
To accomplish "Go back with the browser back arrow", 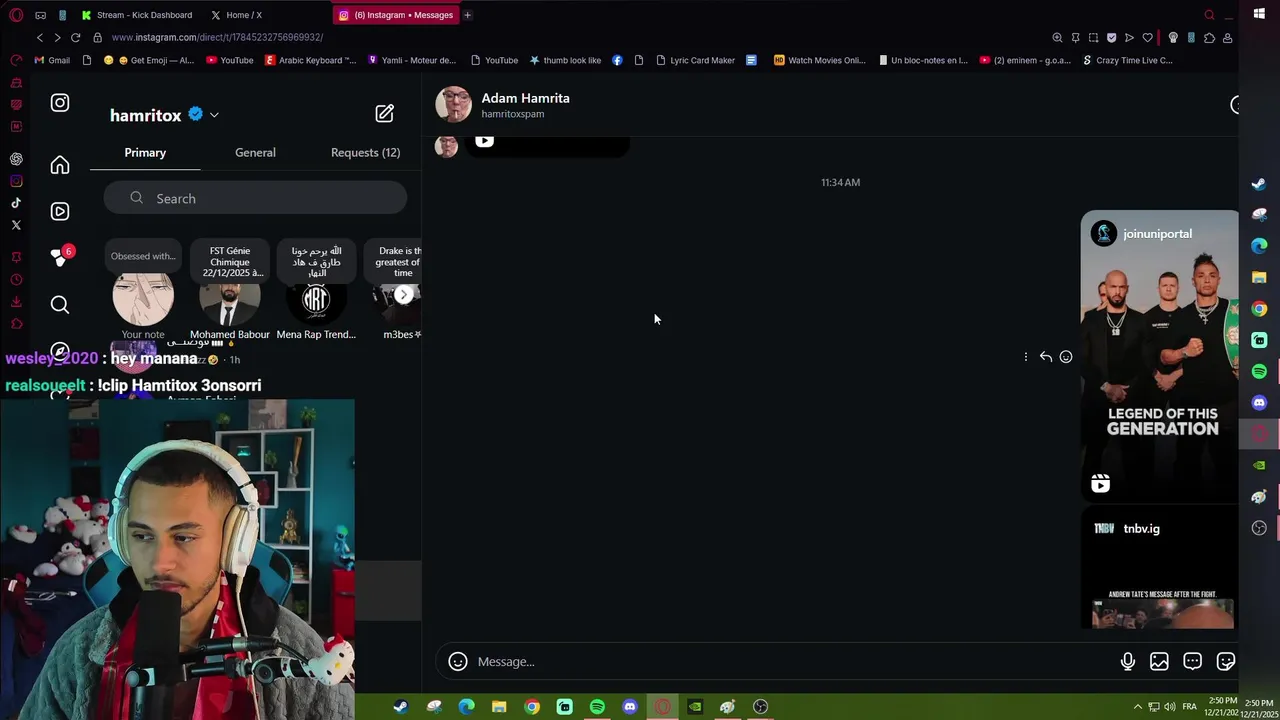I will pyautogui.click(x=39, y=37).
